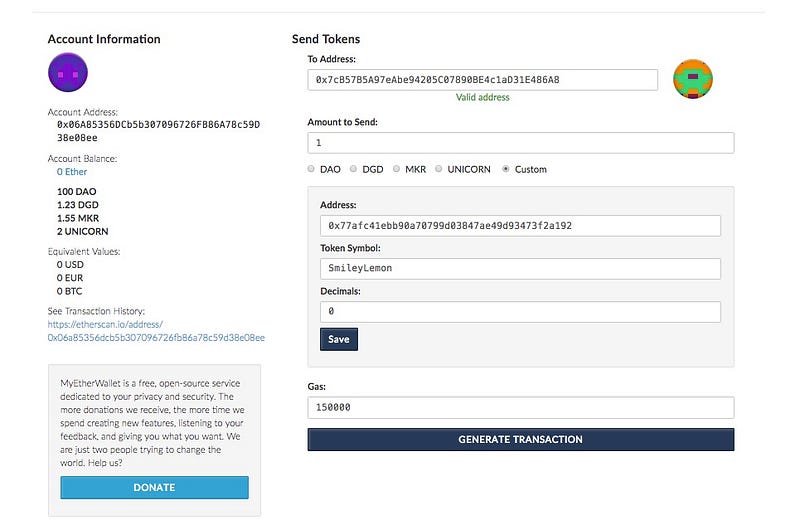Edit the Token Symbol SmileyLemon field
Image resolution: width=800 pixels, height=526 pixels.
[x=520, y=268]
